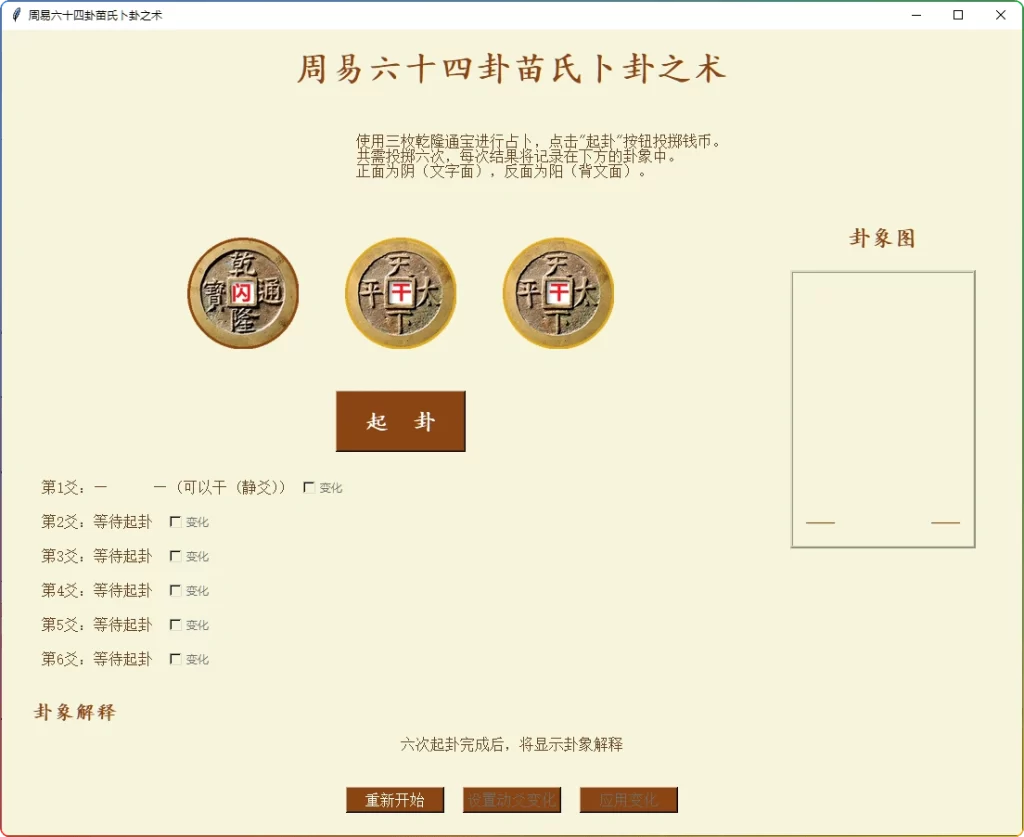This screenshot has height=837, width=1024.
Task: Check the 变化 box next to 第3爻
Action: coord(176,556)
